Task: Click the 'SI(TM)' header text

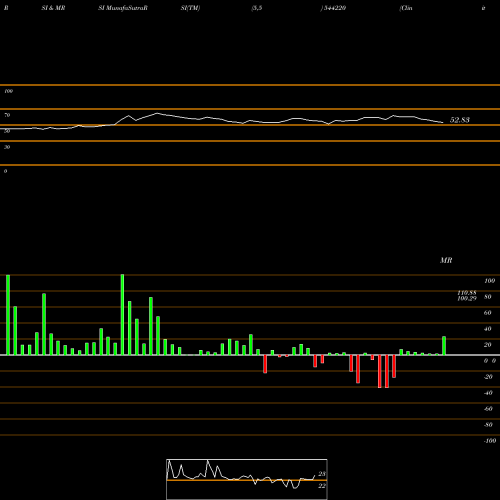Action: (x=190, y=8)
